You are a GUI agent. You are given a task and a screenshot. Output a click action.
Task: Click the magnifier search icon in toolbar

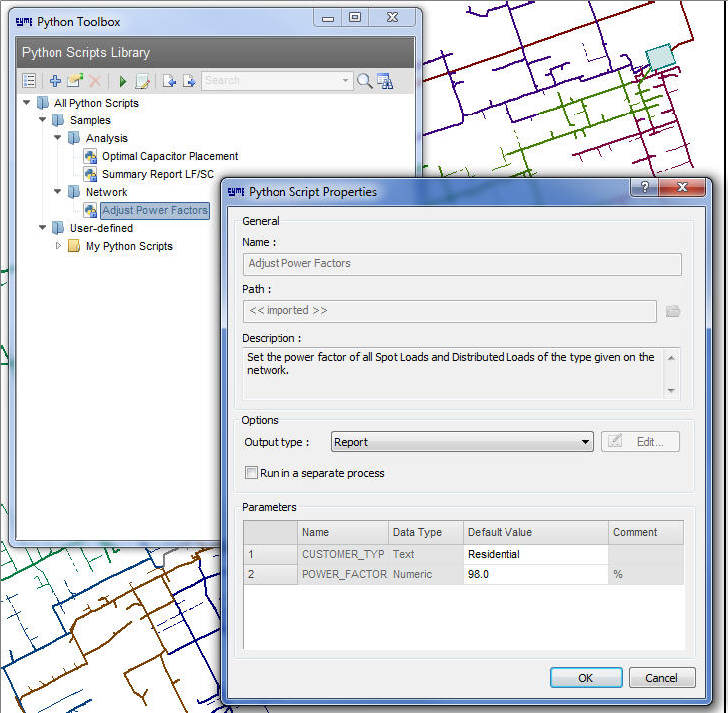click(x=365, y=81)
